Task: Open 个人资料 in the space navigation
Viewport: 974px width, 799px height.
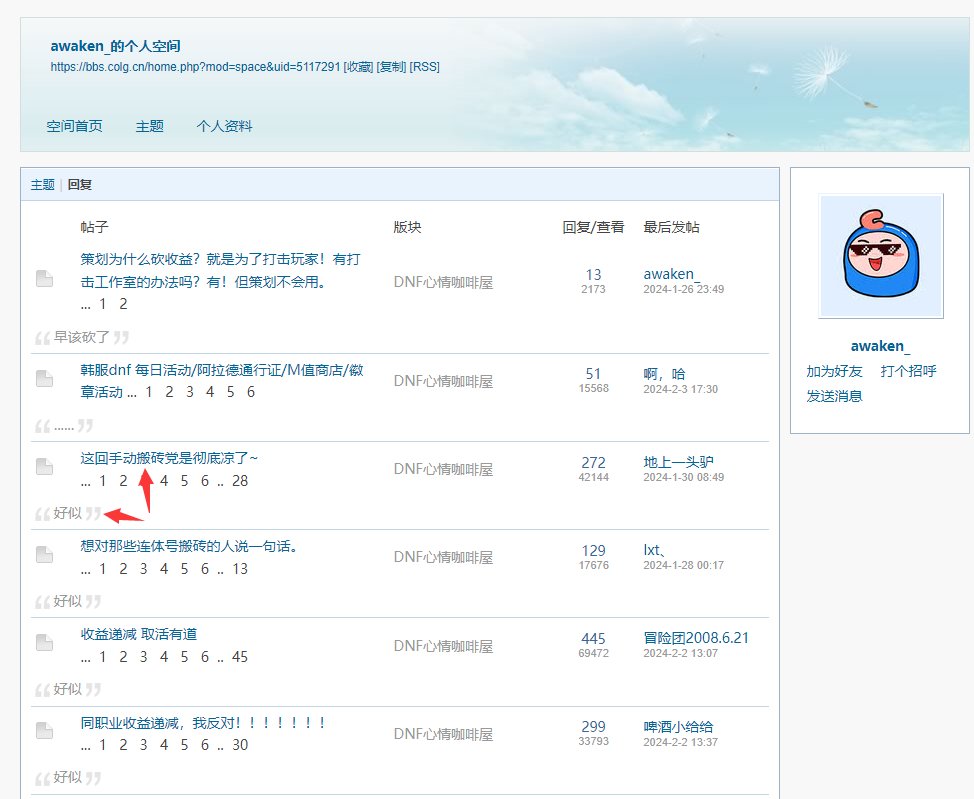Action: [224, 127]
